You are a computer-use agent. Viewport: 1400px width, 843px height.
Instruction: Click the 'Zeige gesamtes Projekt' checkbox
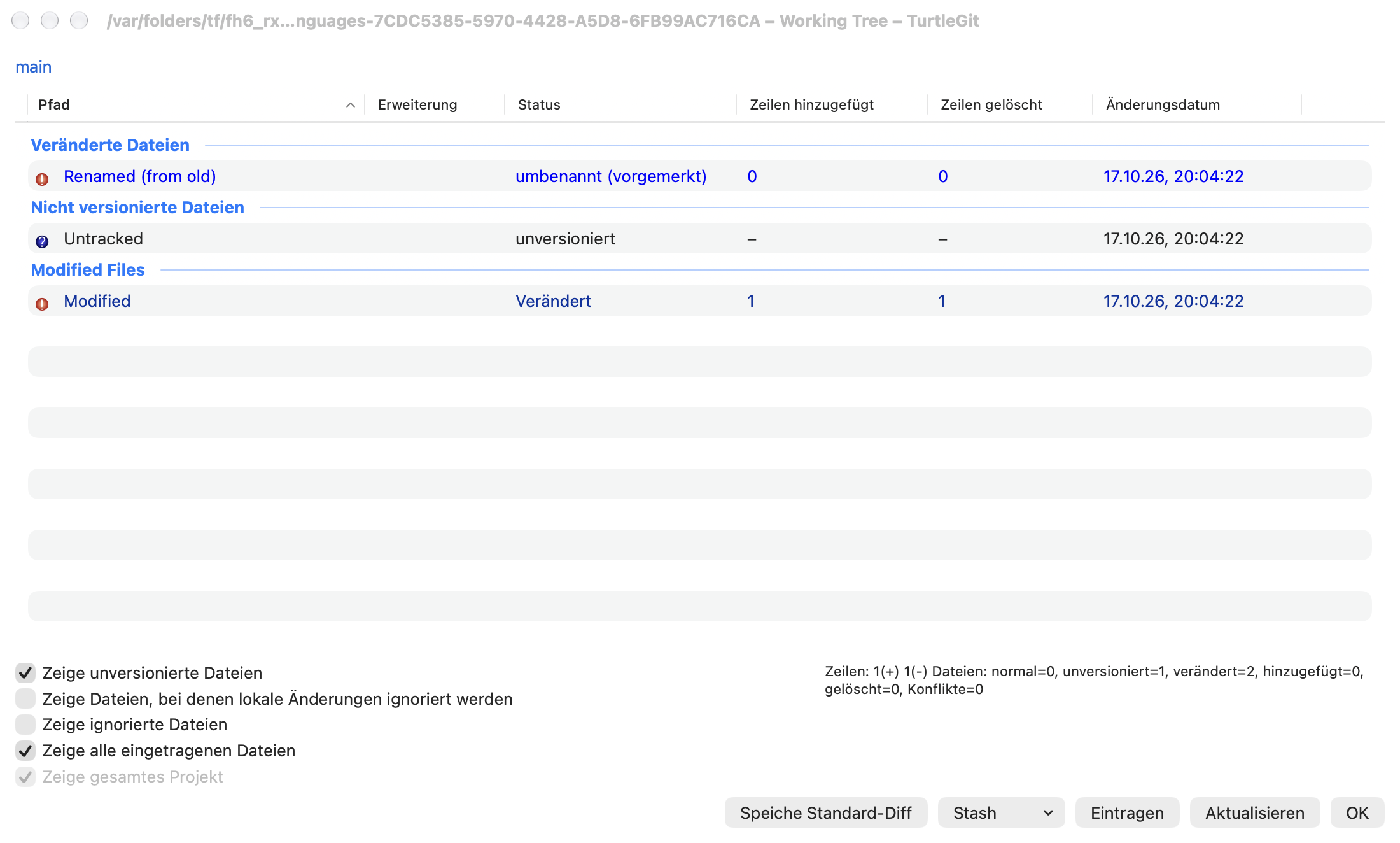pos(25,776)
